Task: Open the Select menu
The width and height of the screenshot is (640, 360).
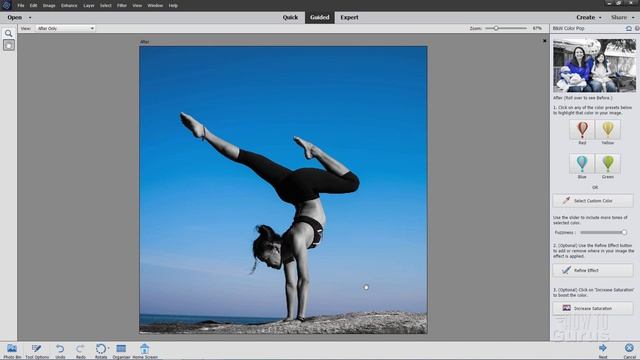Action: click(106, 6)
